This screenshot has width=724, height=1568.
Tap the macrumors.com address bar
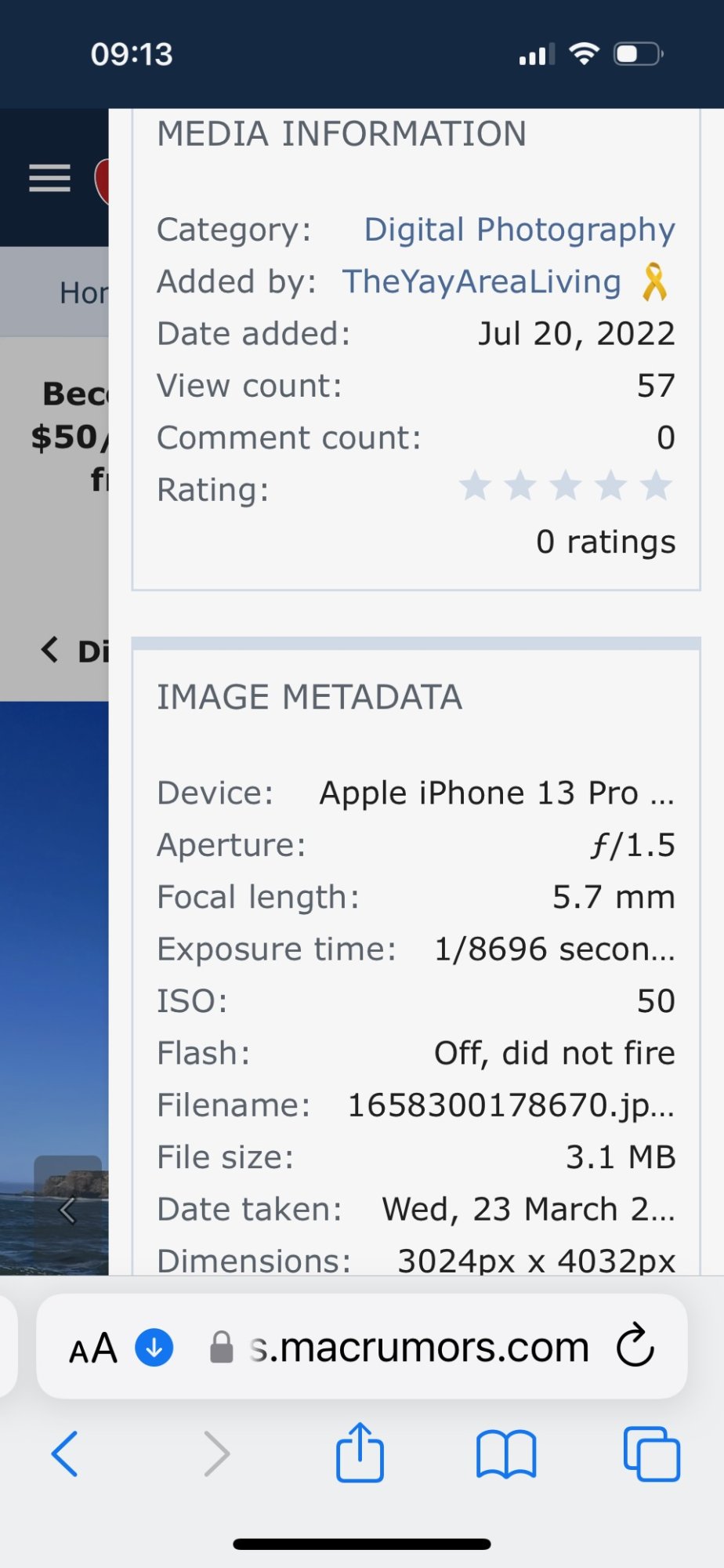[419, 1347]
